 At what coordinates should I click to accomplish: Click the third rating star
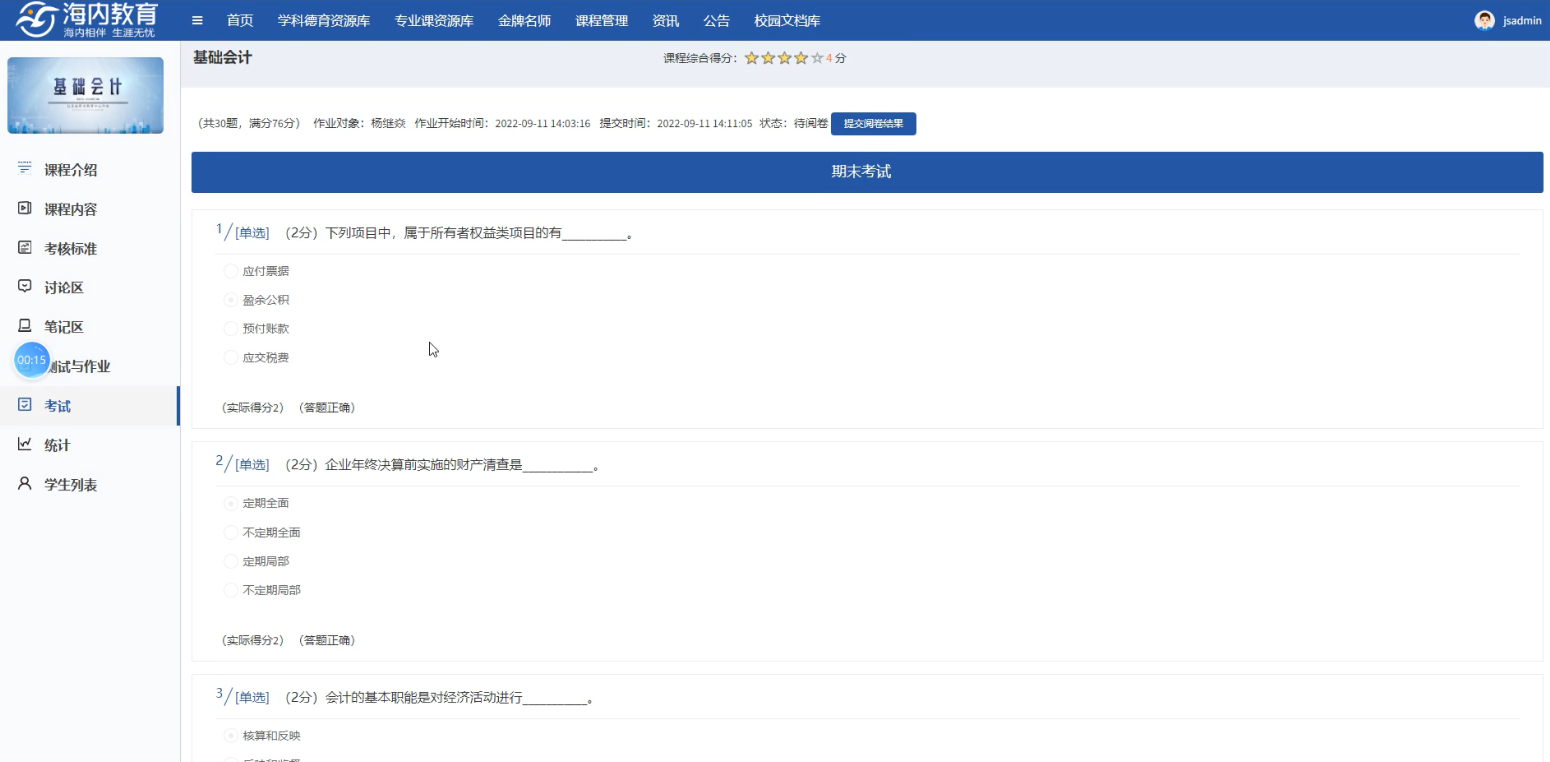[785, 58]
